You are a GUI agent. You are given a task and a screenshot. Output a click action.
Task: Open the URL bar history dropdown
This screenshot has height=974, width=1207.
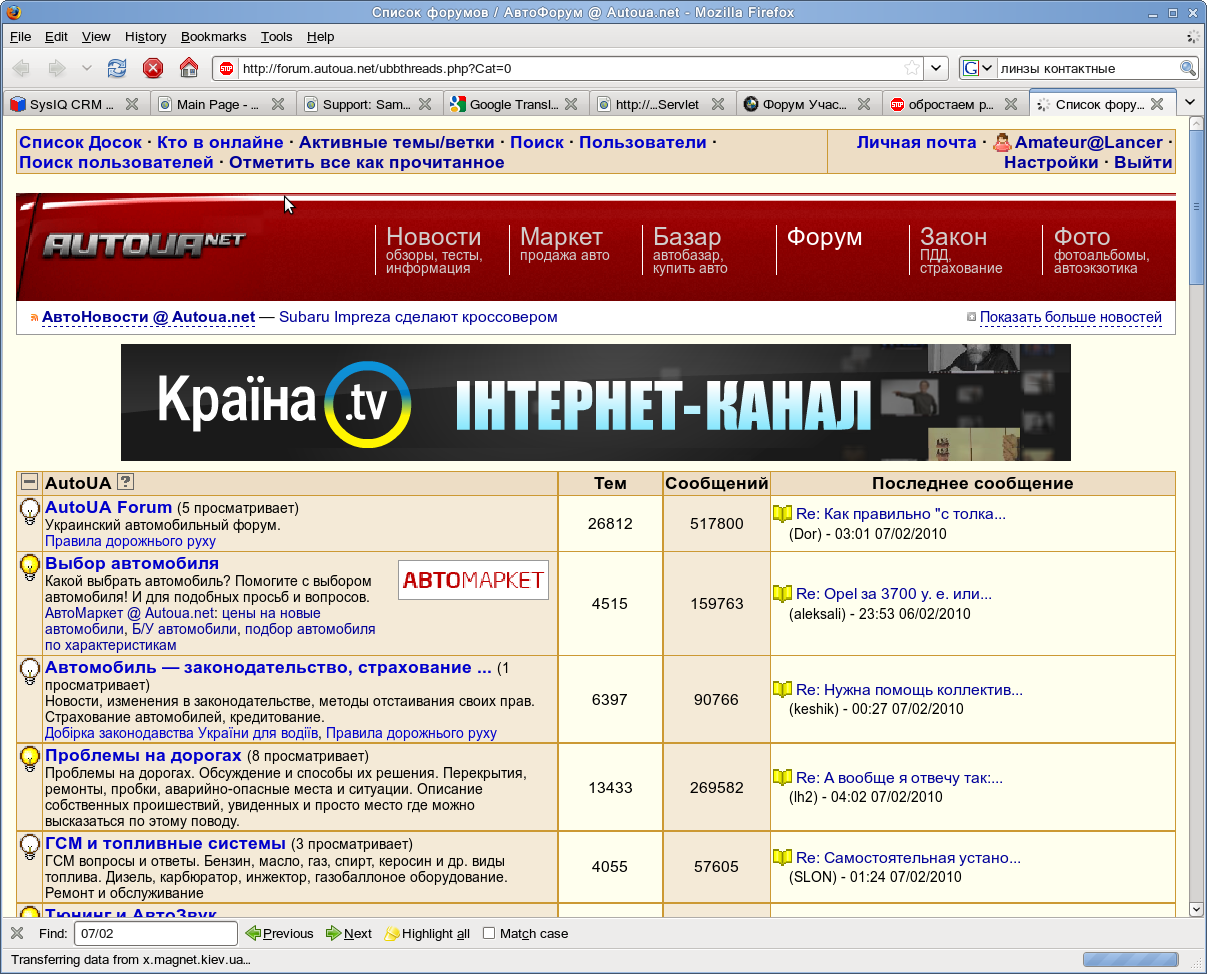point(937,68)
